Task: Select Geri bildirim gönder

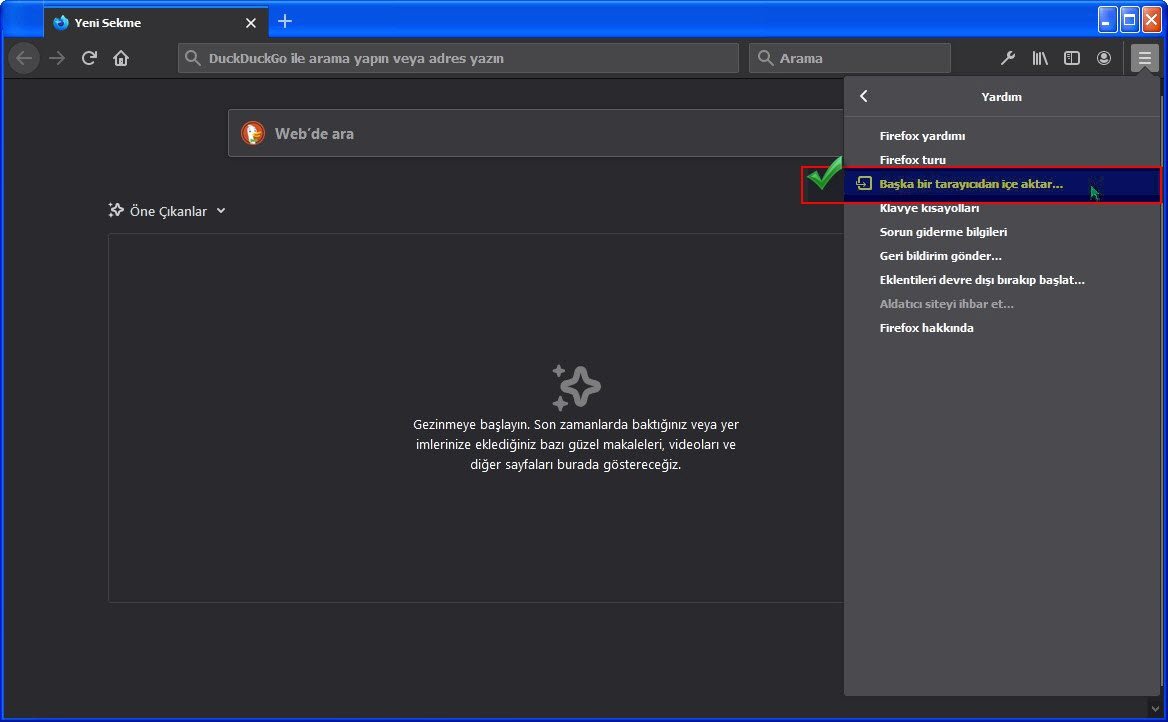Action: point(1002,256)
